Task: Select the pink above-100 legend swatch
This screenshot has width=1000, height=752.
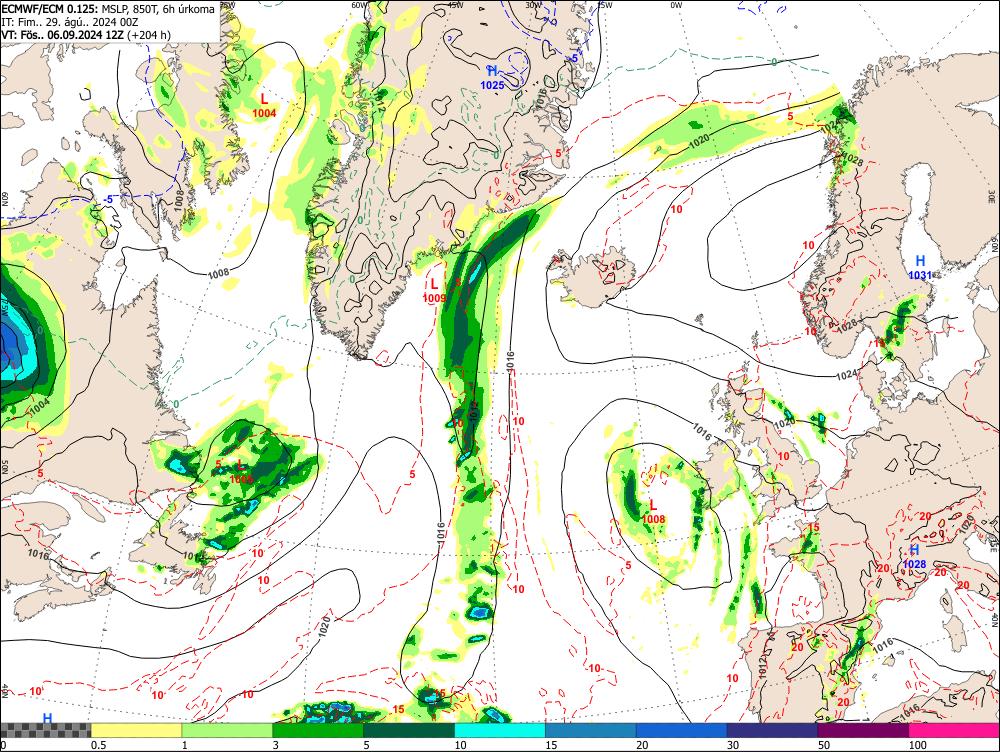Action: [x=954, y=730]
